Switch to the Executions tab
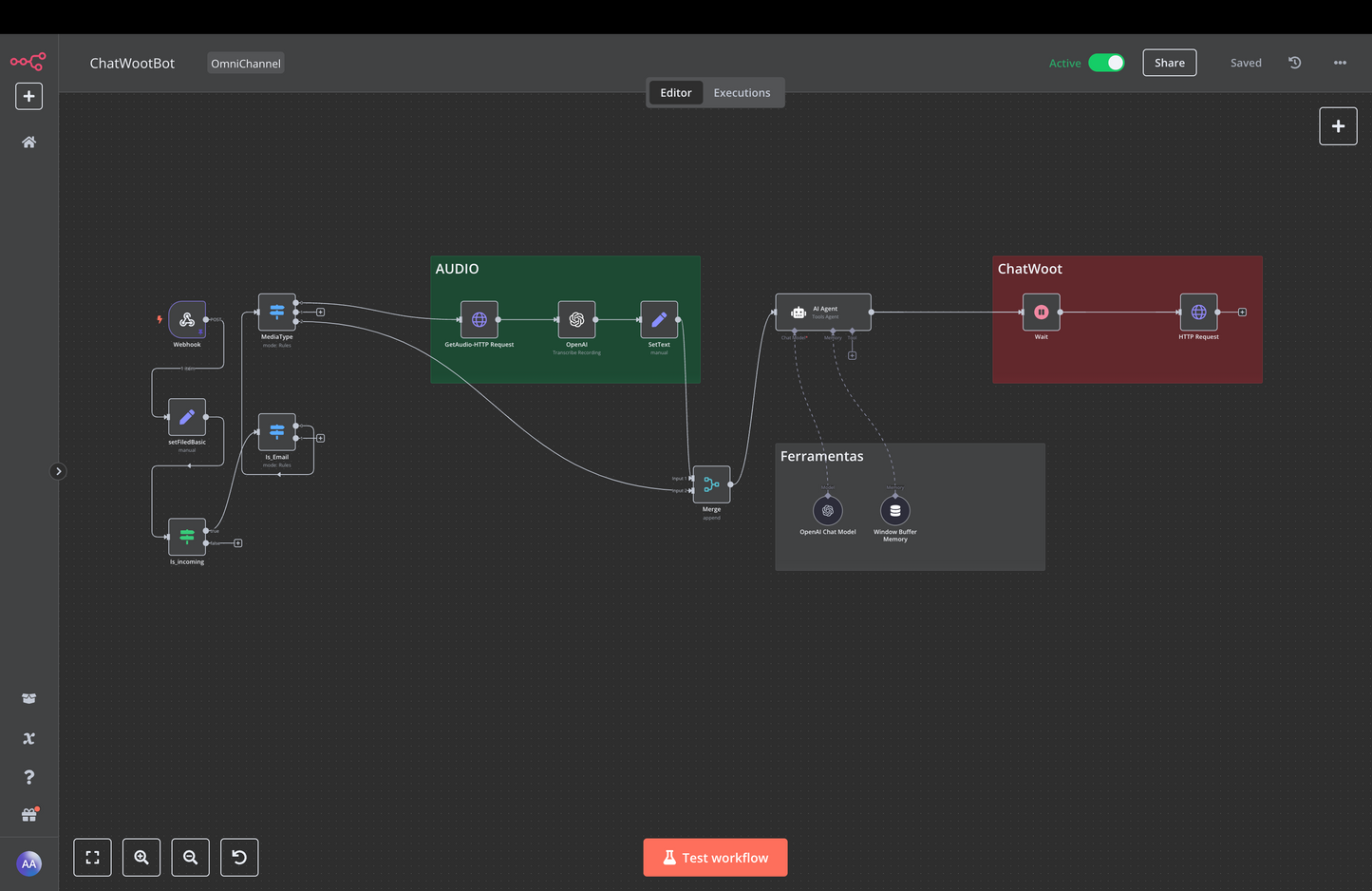 coord(742,93)
